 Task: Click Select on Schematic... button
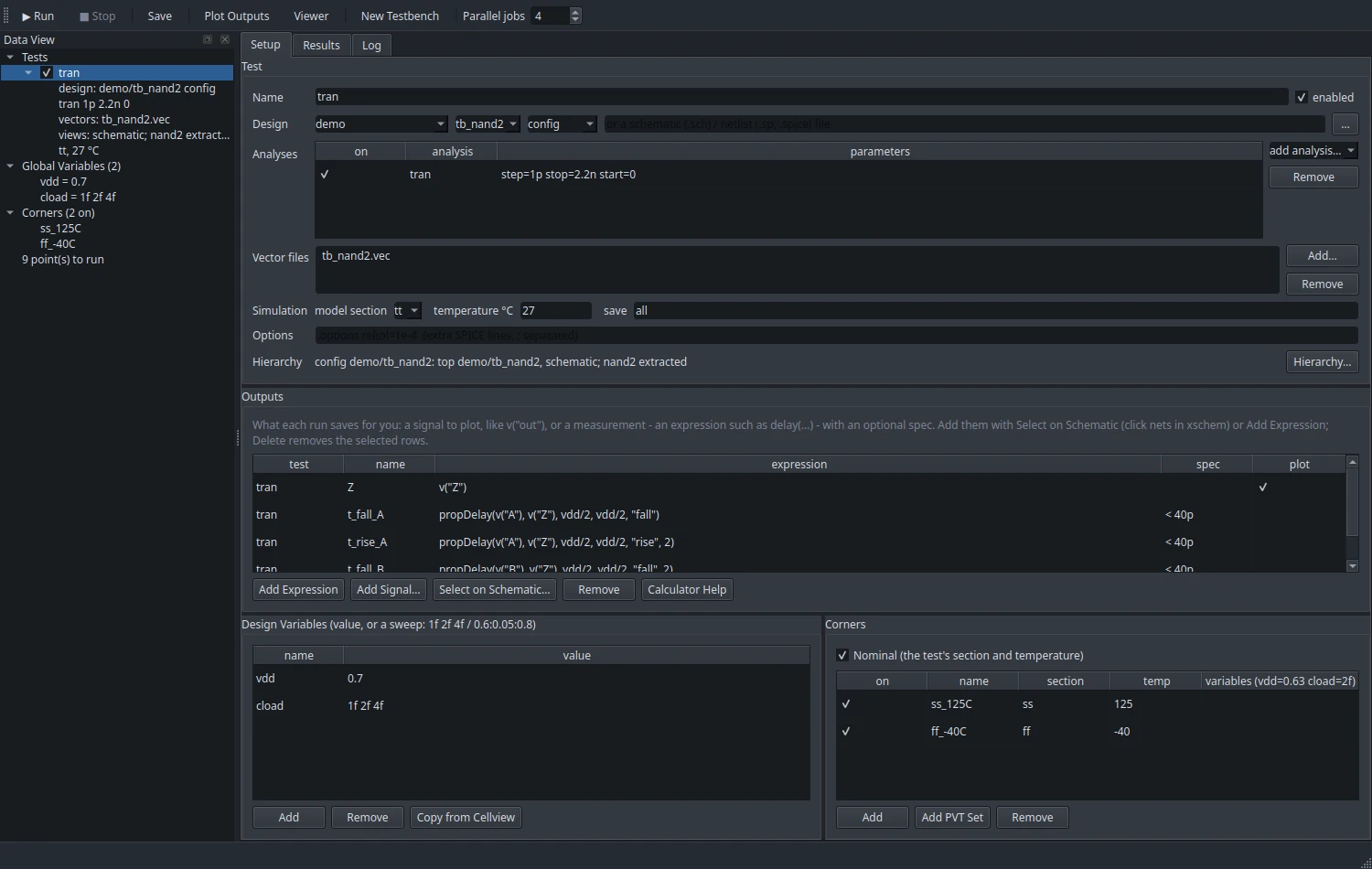point(495,590)
